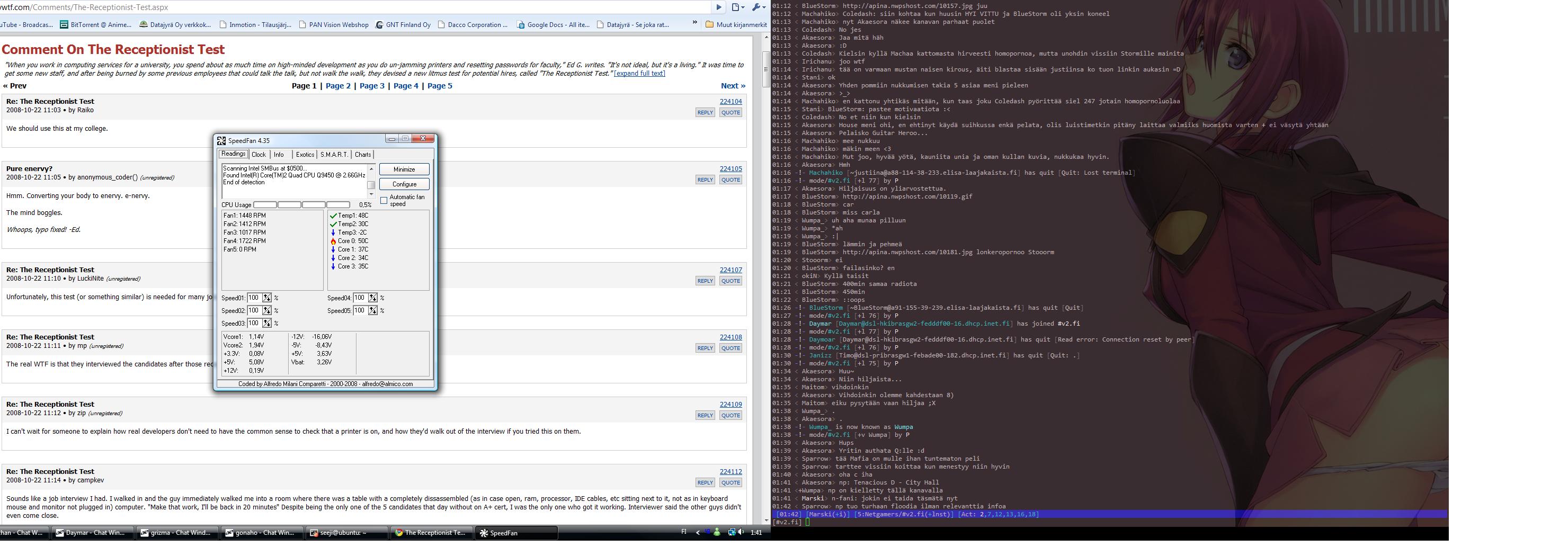Expand the hidden bookmarks overflow chevron
This screenshot has width=1568, height=556.
tap(694, 23)
